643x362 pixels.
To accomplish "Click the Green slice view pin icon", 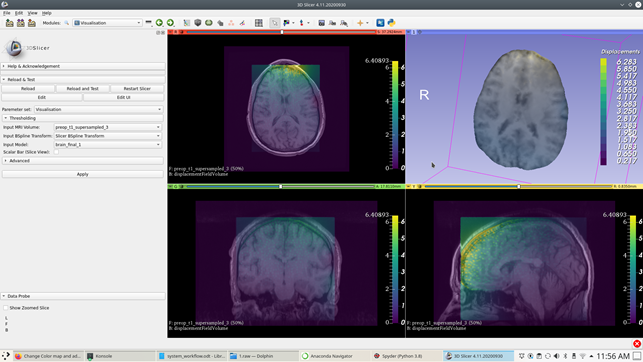I will coord(170,187).
